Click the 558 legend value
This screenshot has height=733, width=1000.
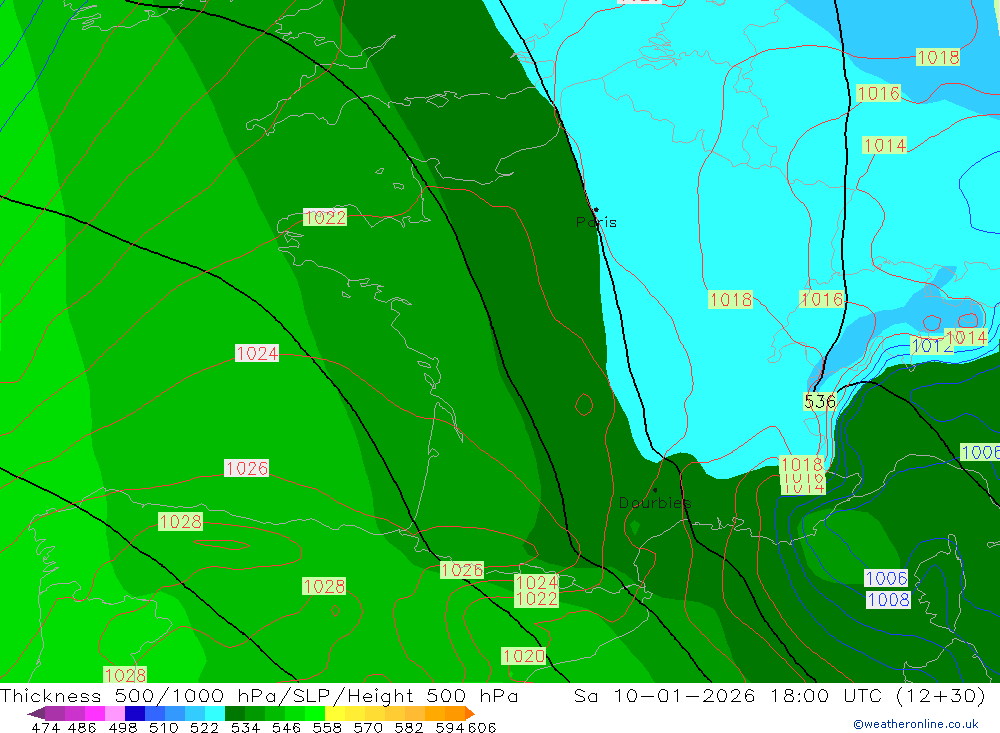tap(327, 728)
